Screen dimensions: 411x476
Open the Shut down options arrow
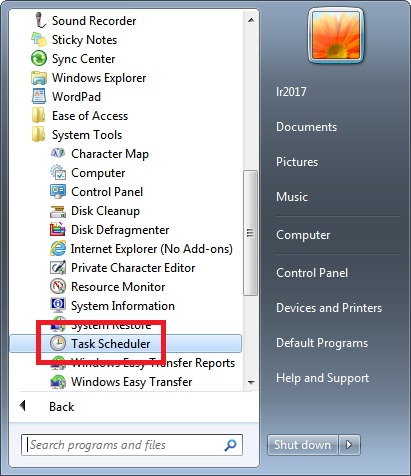click(x=349, y=445)
